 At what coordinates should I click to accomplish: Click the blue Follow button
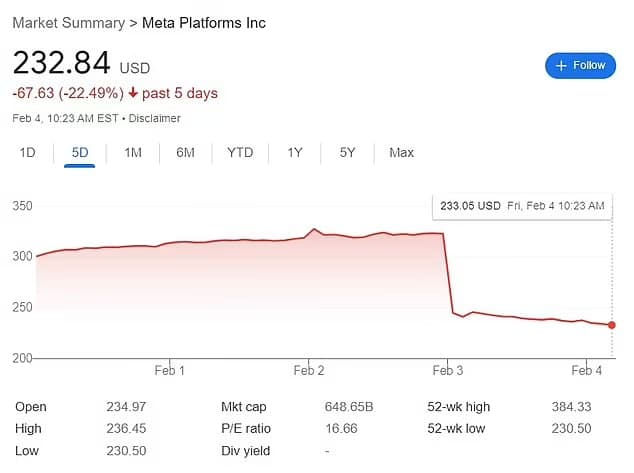click(580, 66)
